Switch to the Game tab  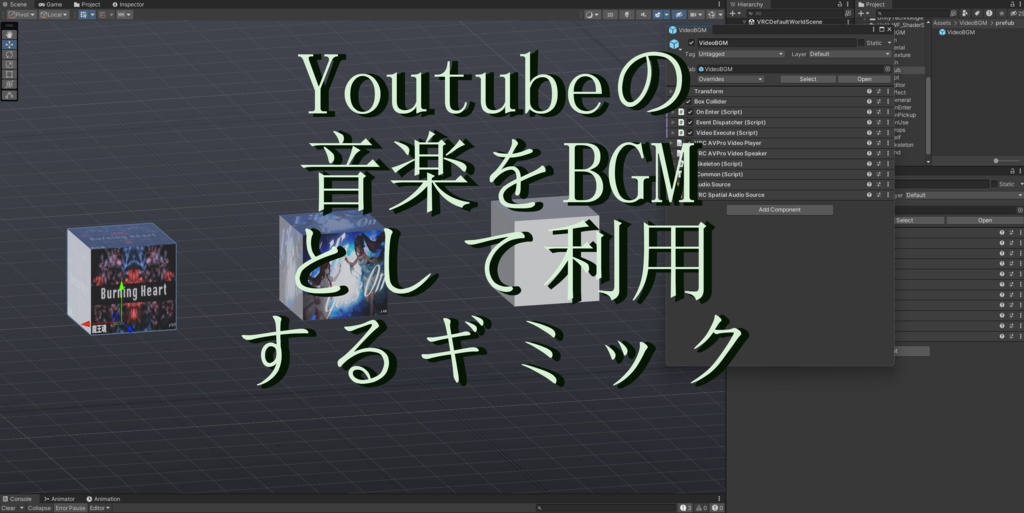click(x=50, y=5)
